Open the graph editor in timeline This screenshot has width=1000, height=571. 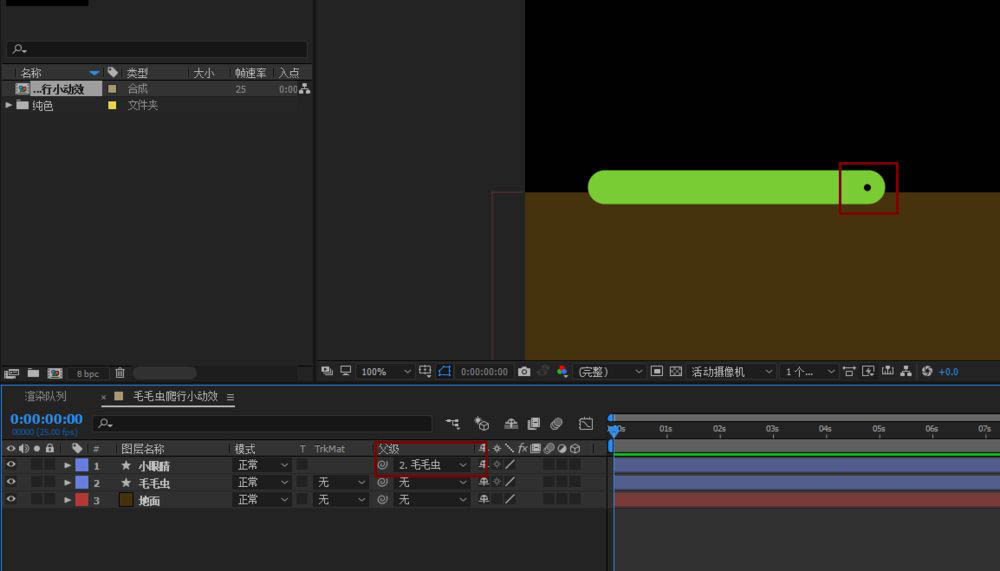[x=586, y=424]
